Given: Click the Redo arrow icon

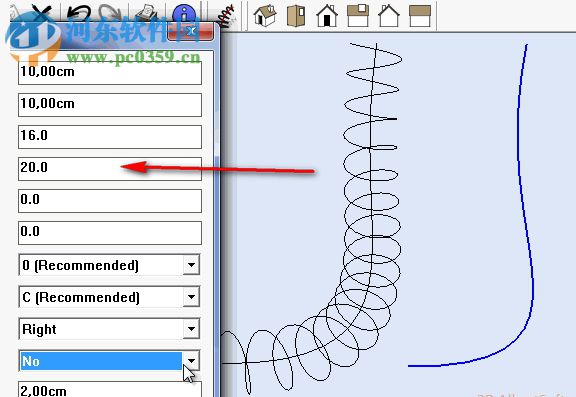Looking at the screenshot, I should tap(110, 13).
